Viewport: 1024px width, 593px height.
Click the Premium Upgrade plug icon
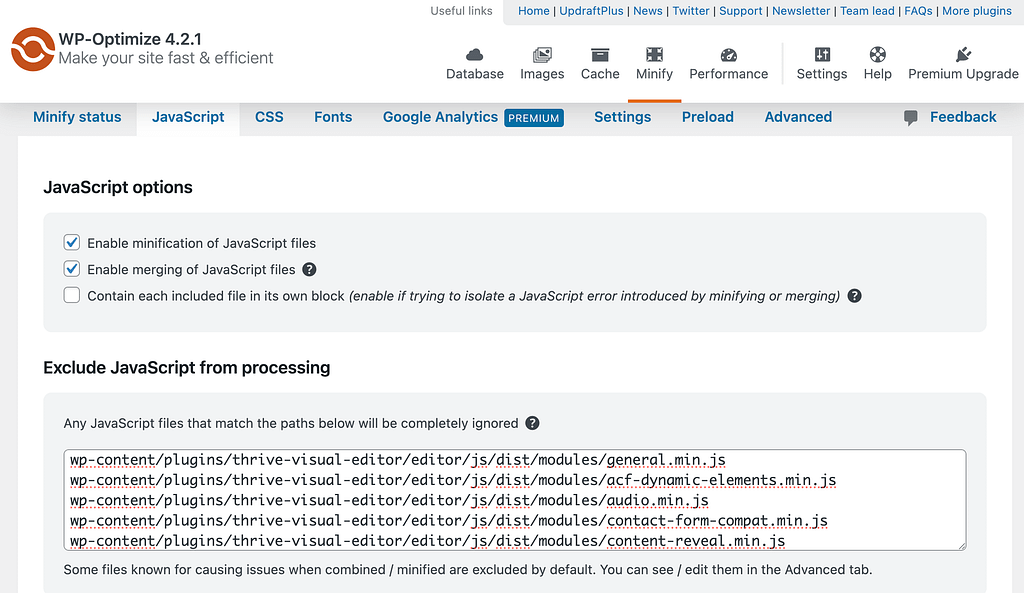963,54
